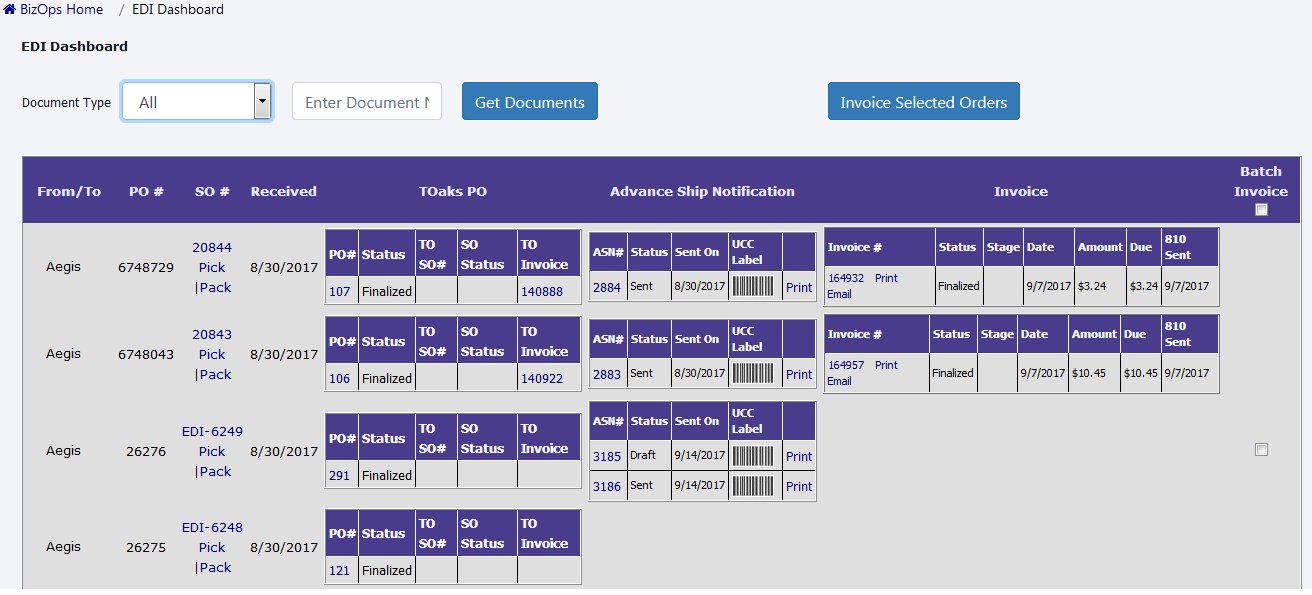This screenshot has height=595, width=1312.
Task: Click UCC barcode label for ASN 2884
Action: click(755, 287)
